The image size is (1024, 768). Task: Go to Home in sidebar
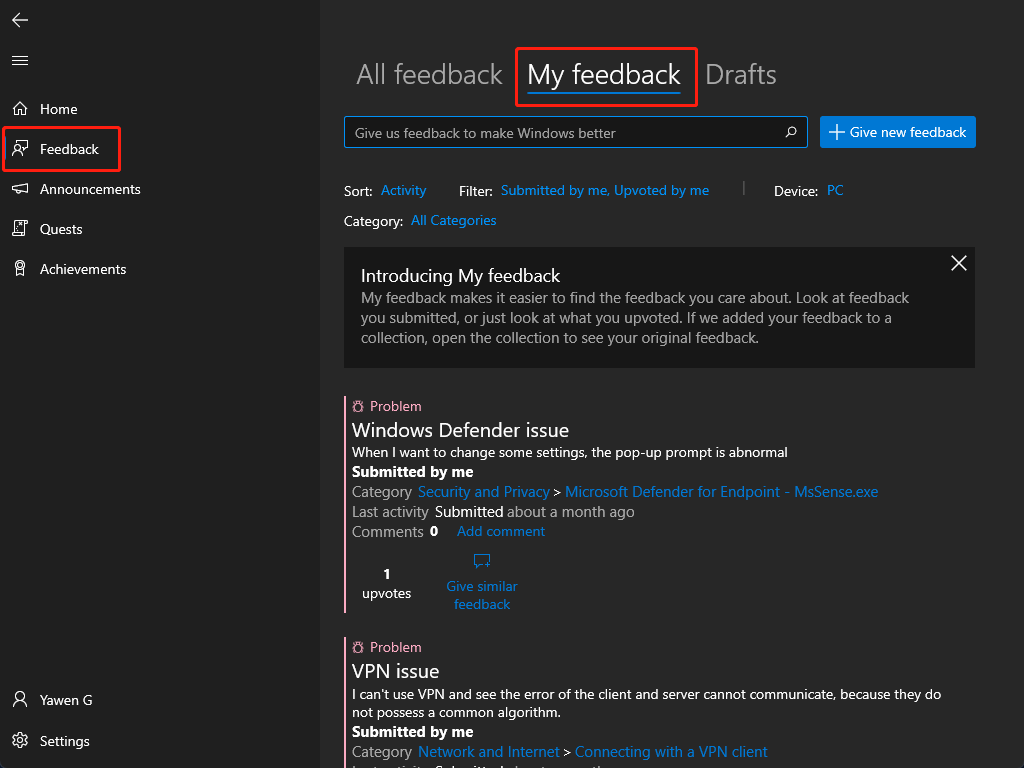[58, 109]
